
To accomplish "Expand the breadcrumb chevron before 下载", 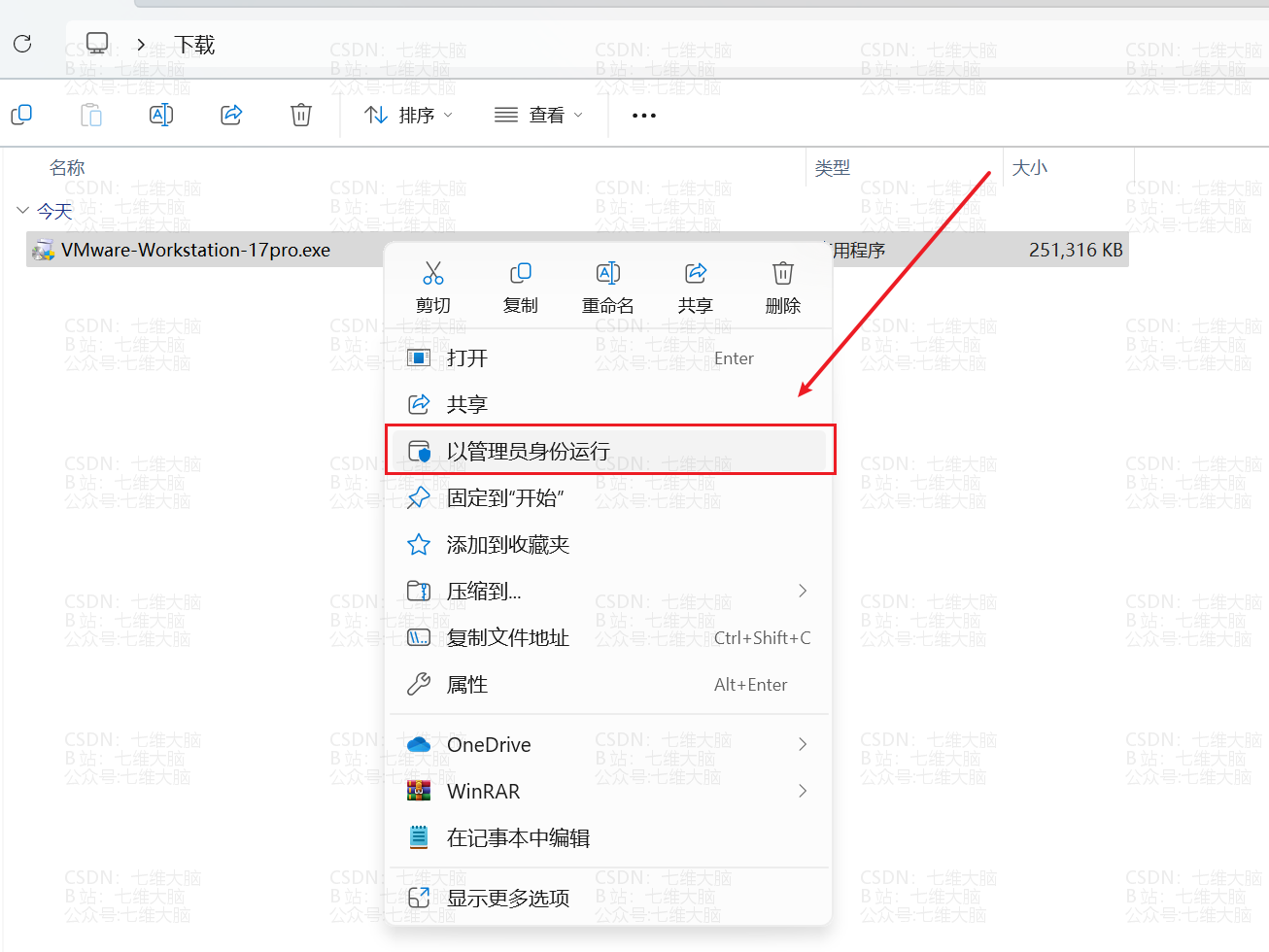I will (x=142, y=45).
